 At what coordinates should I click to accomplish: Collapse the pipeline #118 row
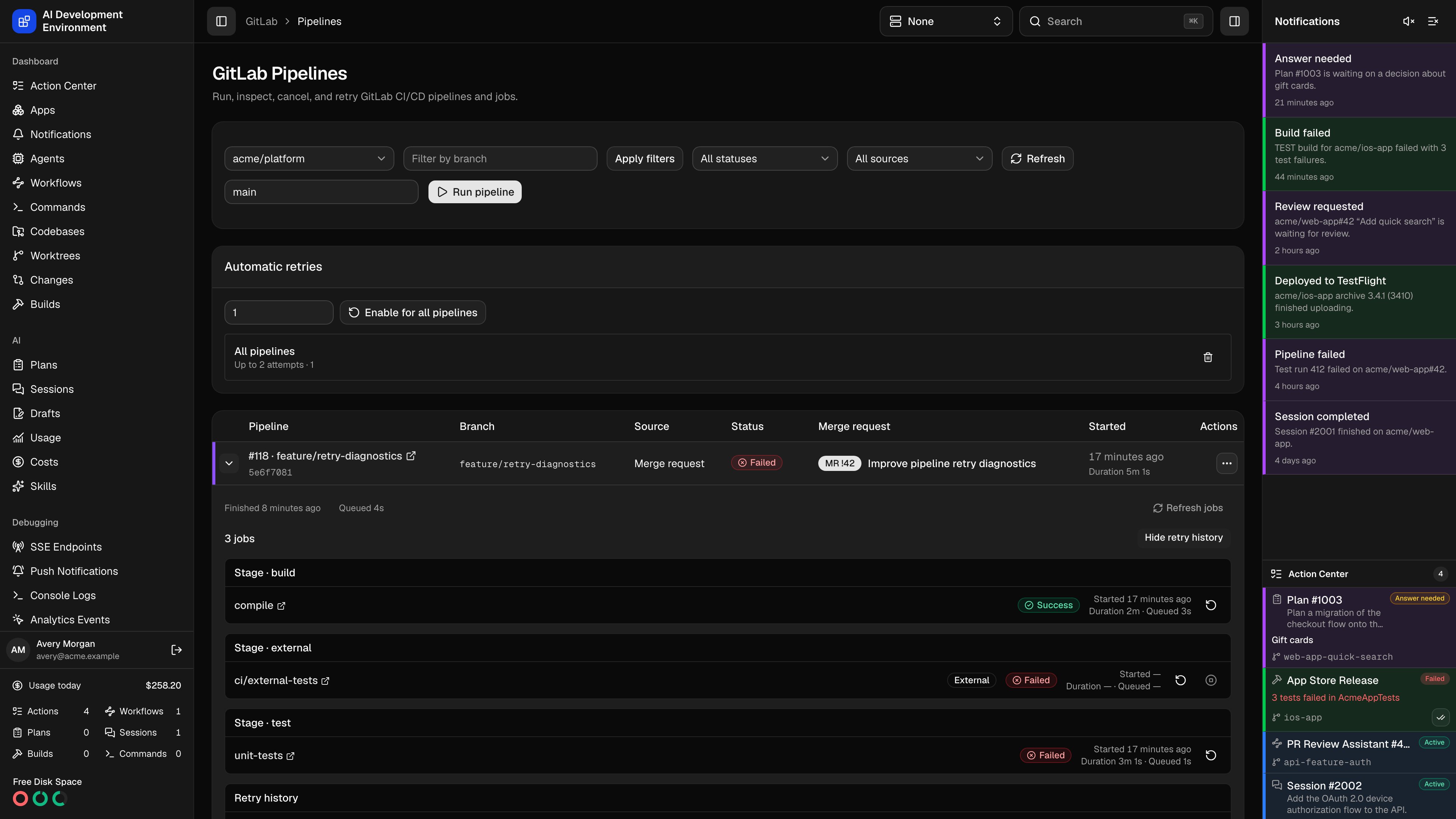[229, 463]
